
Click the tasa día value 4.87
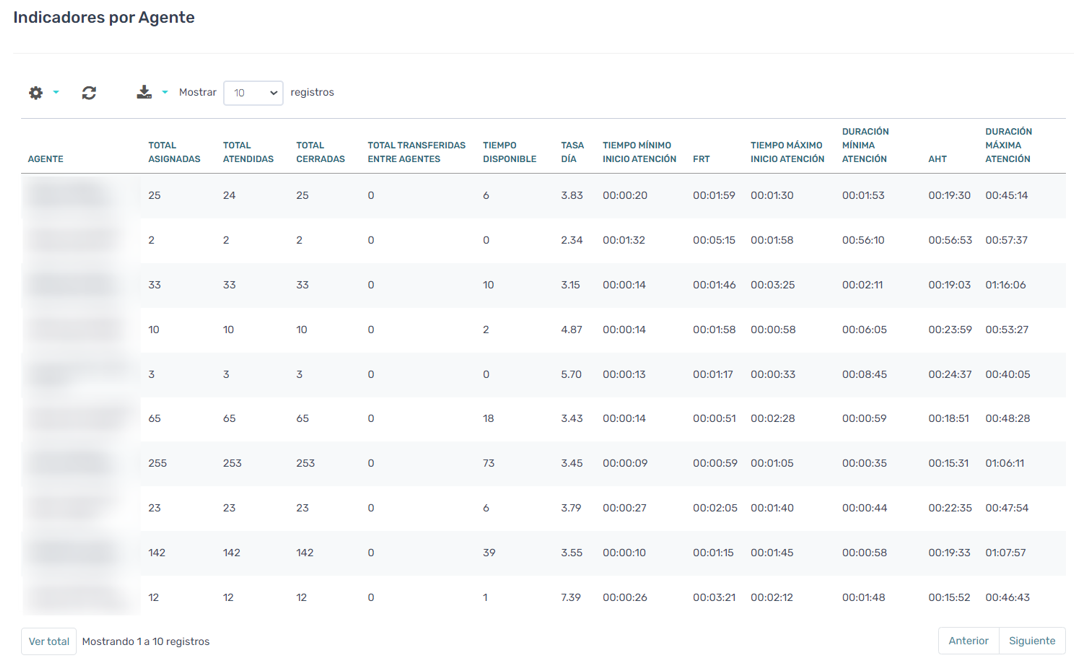[x=571, y=329]
